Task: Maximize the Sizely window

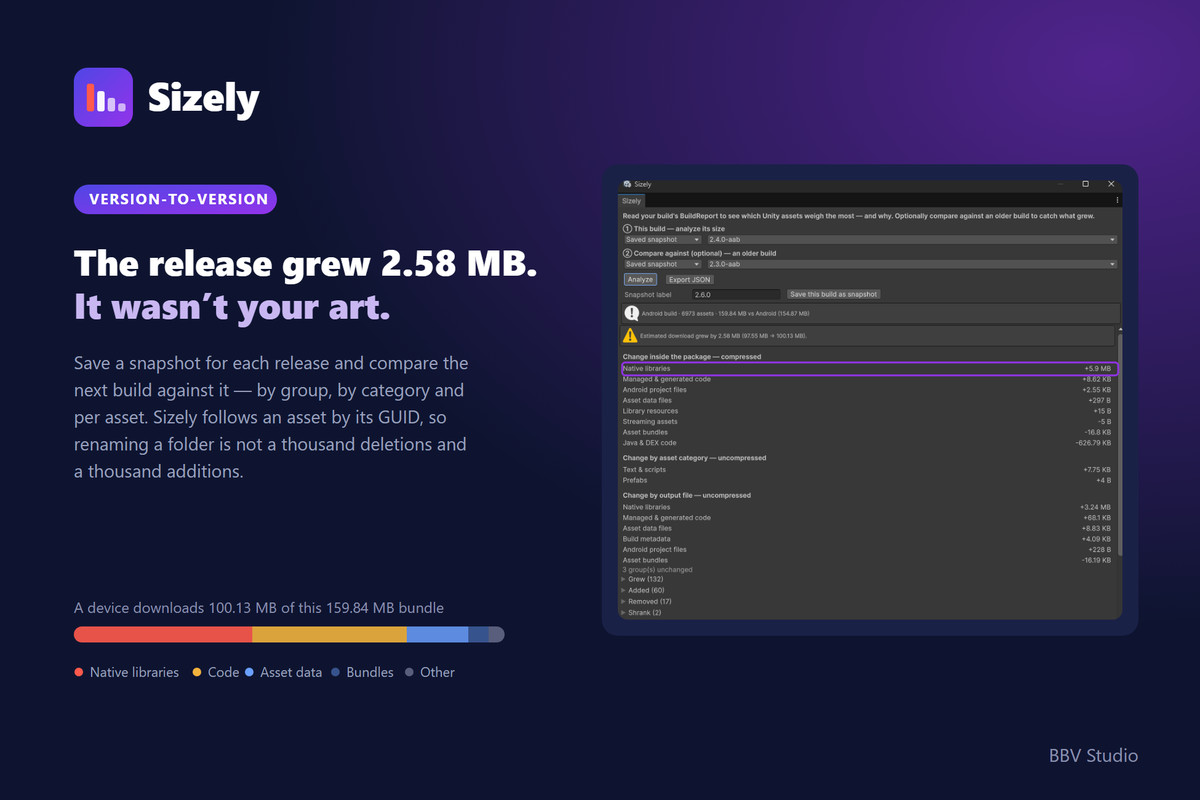Action: [1085, 184]
